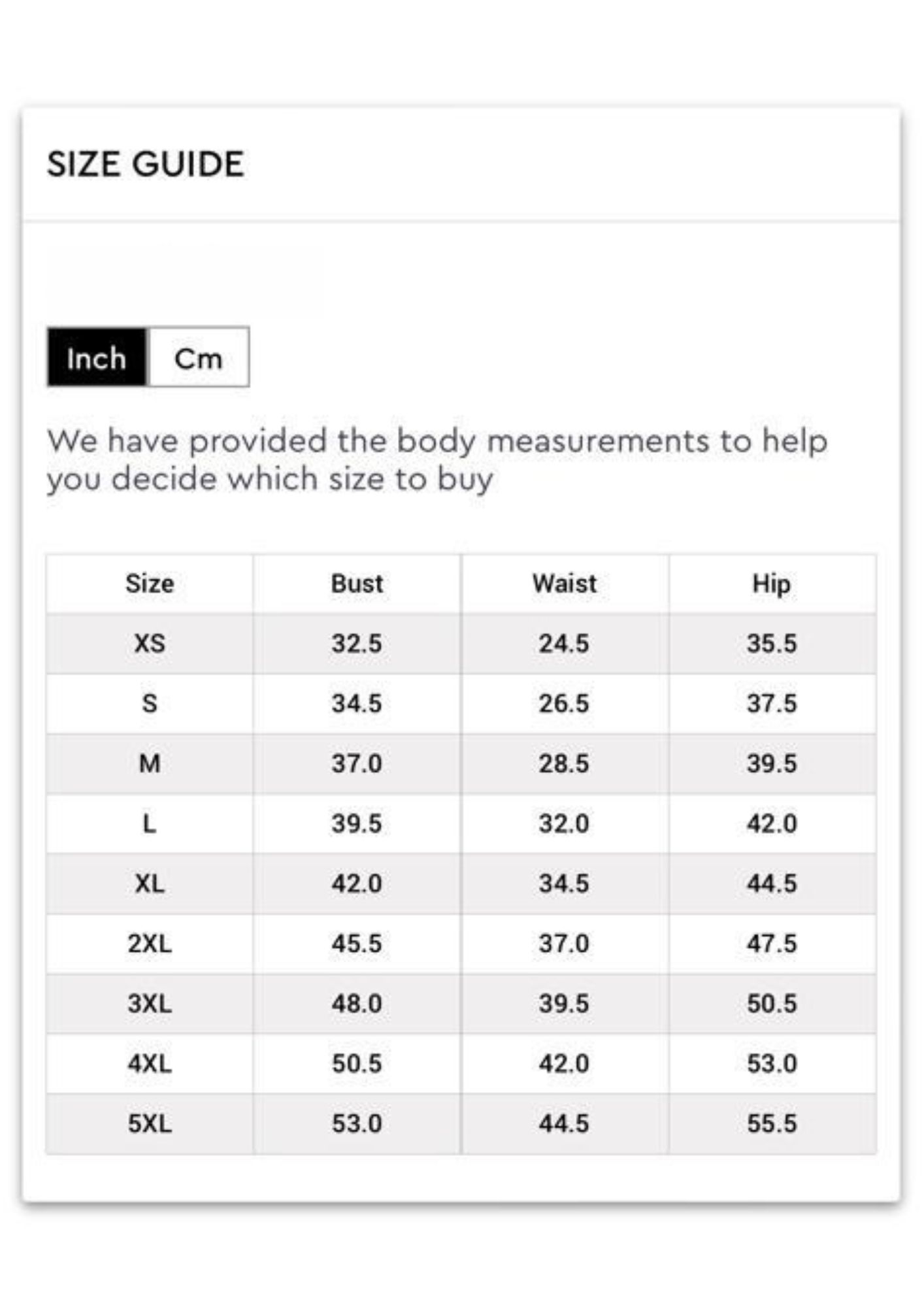Click the SIZE GUIDE heading

[x=146, y=164]
